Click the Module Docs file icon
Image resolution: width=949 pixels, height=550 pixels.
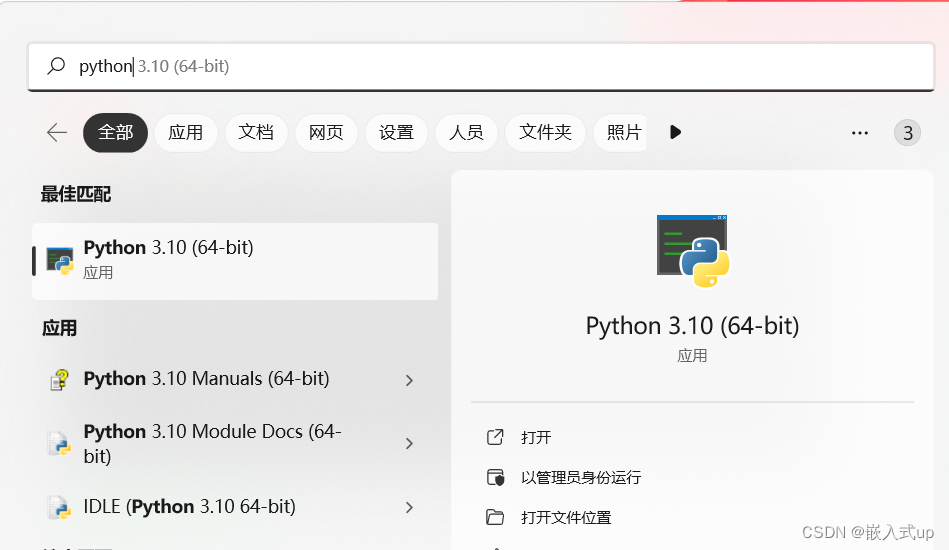coord(59,444)
